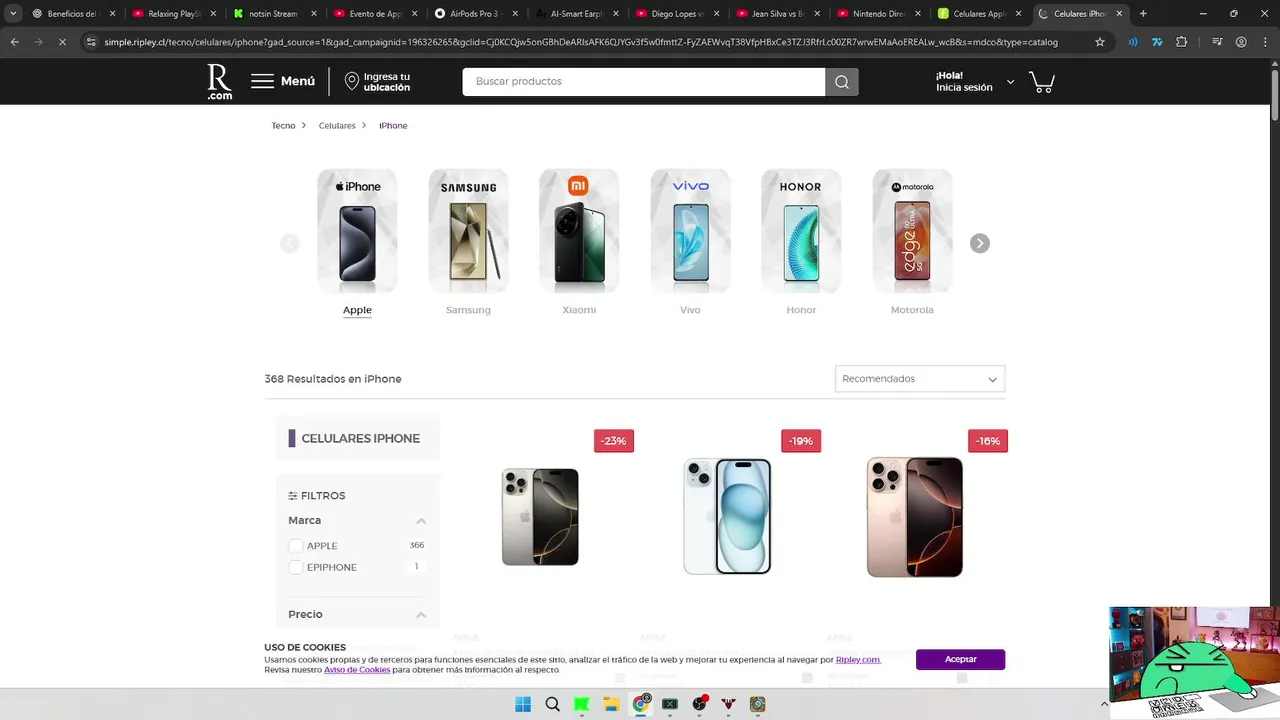Switch to the Relaxing PlayStation browser tab
The width and height of the screenshot is (1280, 720).
(x=173, y=14)
